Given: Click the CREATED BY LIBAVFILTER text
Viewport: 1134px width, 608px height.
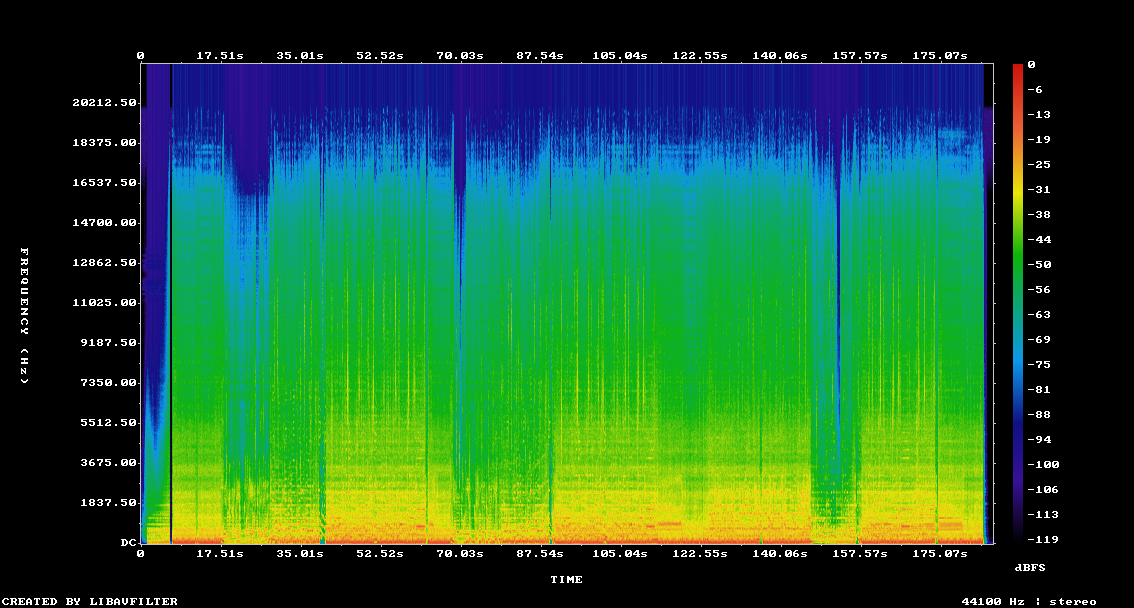Looking at the screenshot, I should tap(90, 601).
